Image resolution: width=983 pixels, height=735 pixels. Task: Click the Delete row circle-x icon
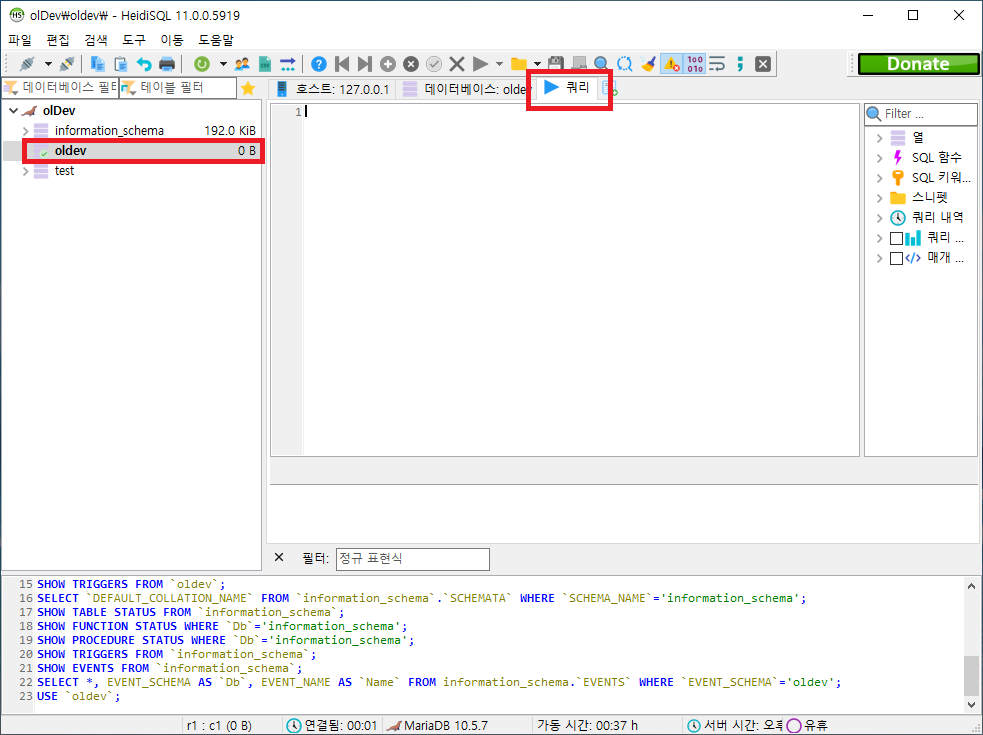[411, 64]
